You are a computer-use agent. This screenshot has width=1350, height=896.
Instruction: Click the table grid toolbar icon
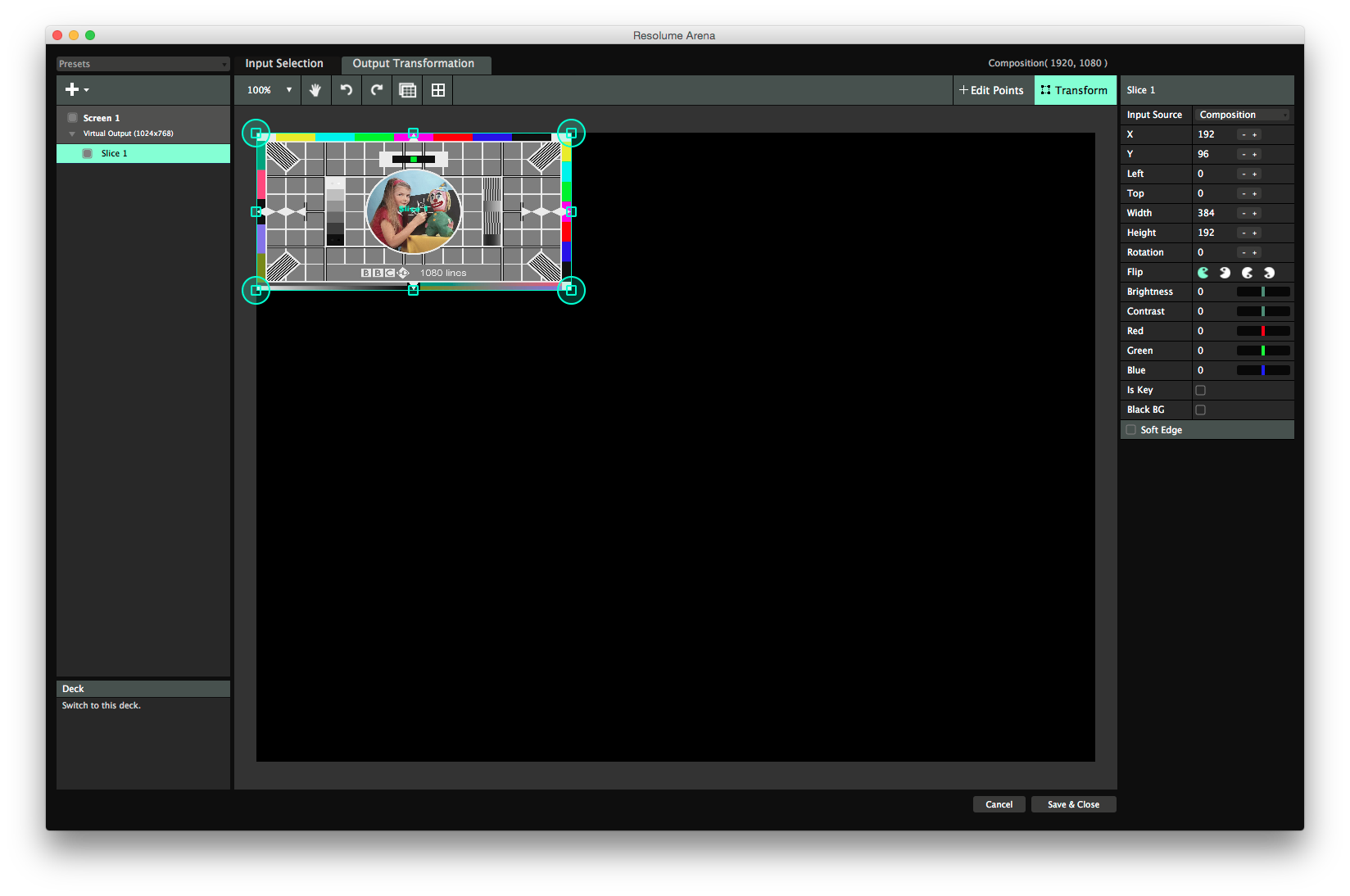[407, 90]
